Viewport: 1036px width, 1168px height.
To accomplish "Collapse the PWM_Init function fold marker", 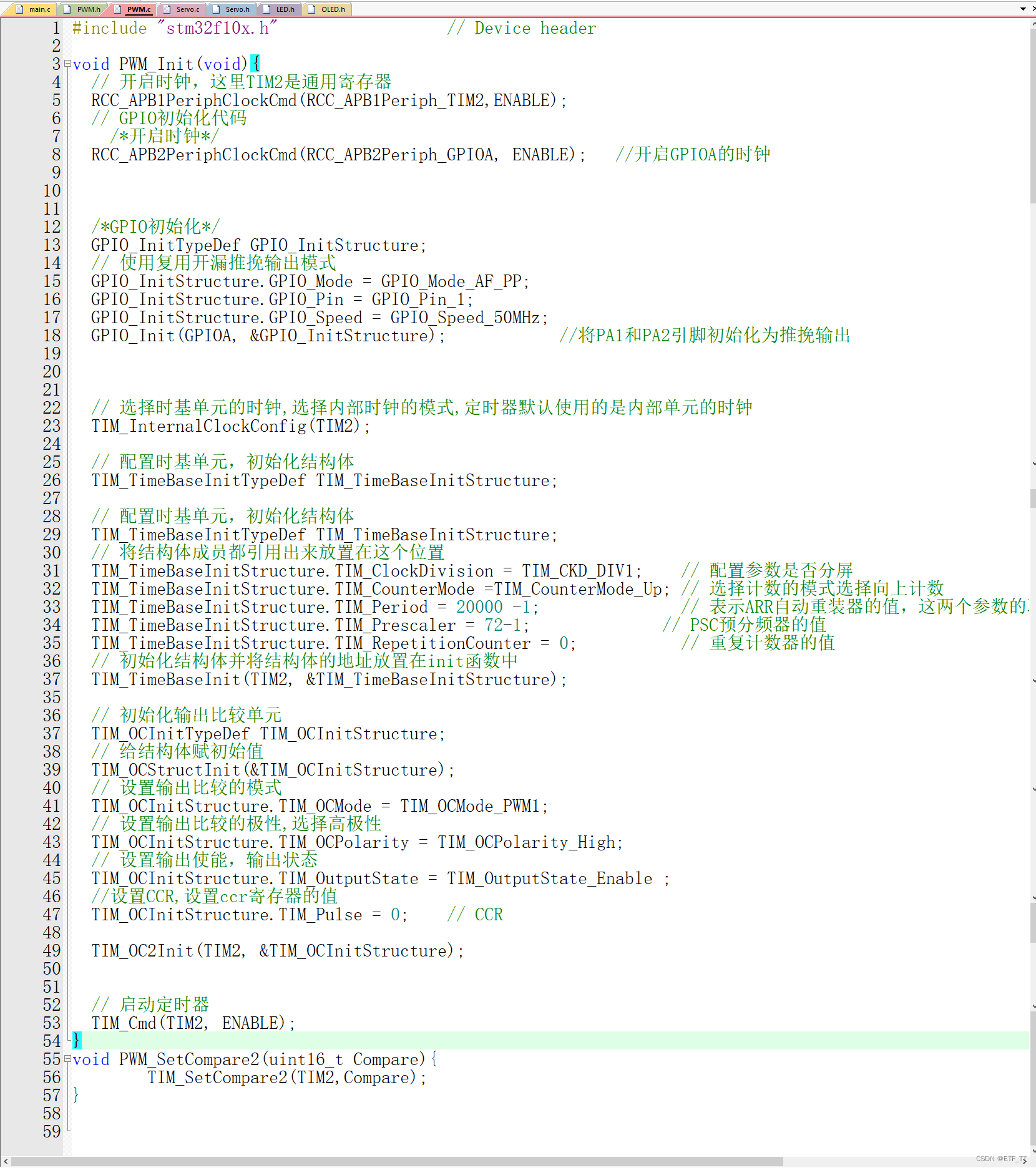I will [x=67, y=64].
